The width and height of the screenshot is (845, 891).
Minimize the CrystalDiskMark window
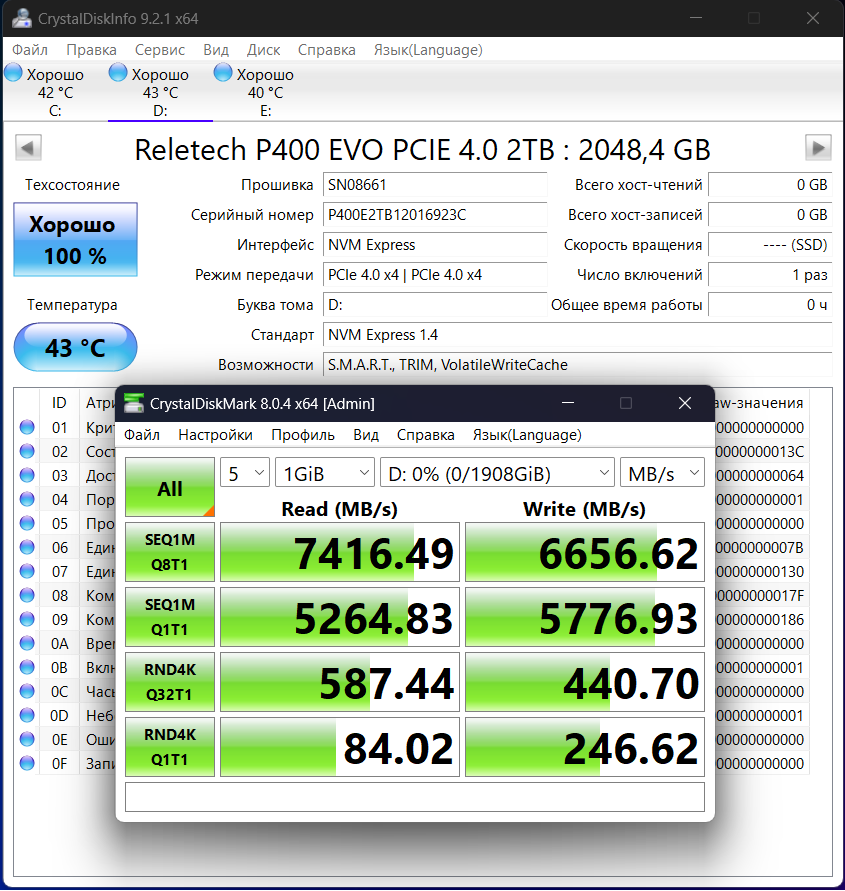coord(568,403)
